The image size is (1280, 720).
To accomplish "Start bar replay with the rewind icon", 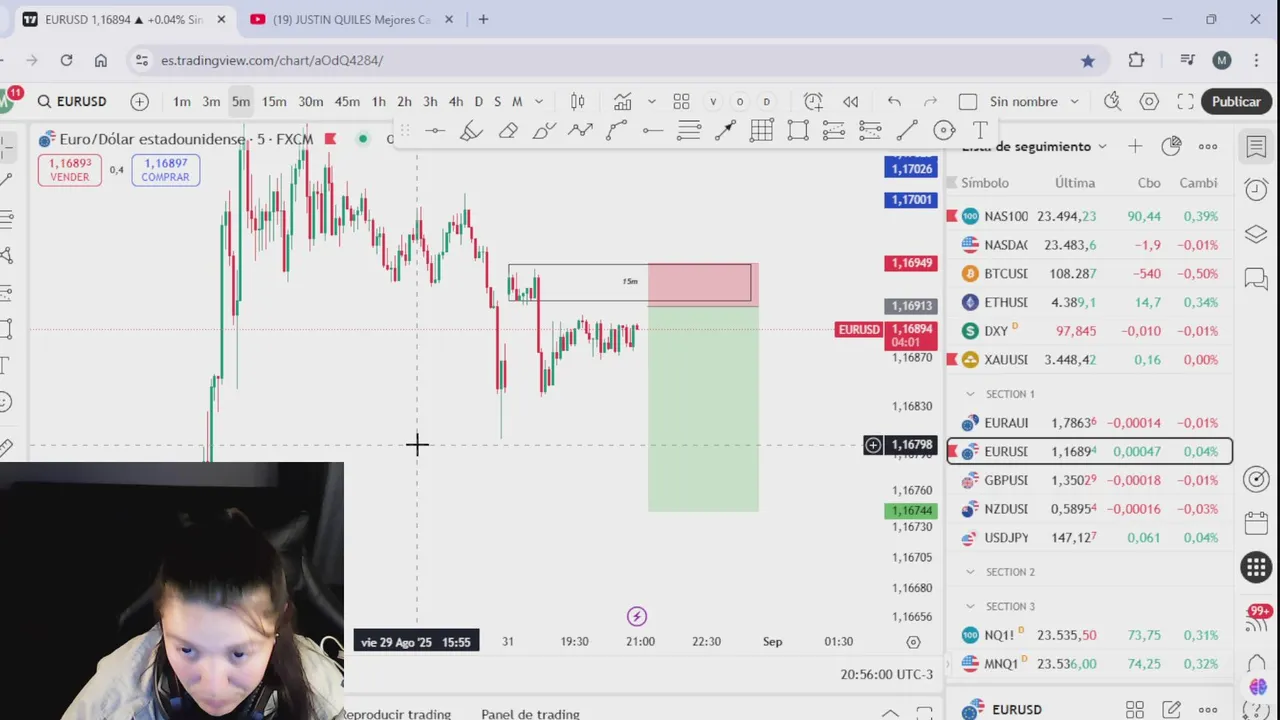I will point(850,101).
